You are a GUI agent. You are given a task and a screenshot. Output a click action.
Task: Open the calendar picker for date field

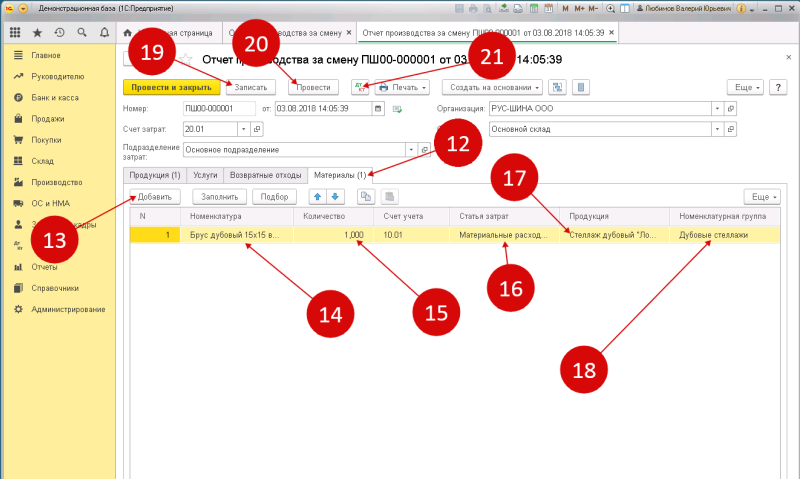coord(378,109)
